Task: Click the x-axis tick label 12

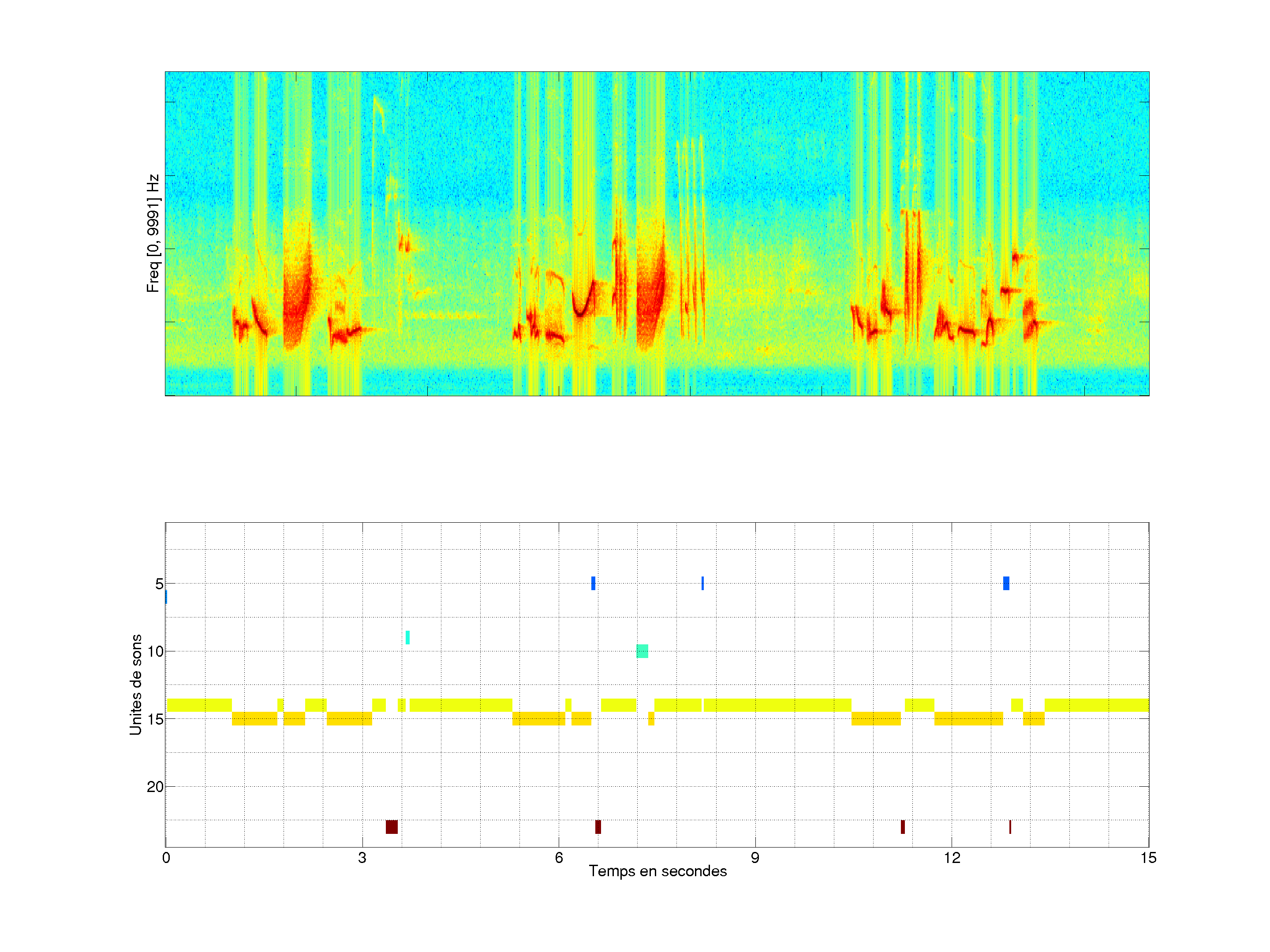Action: tap(952, 858)
